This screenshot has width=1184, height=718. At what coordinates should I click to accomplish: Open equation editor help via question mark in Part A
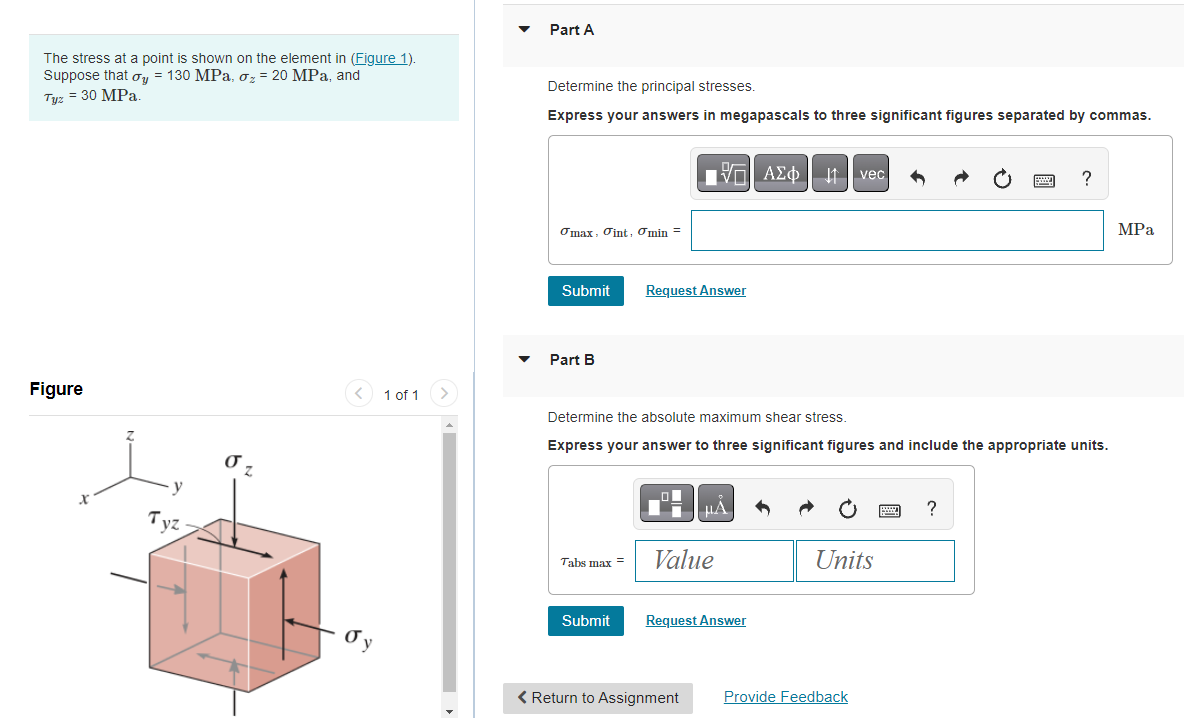1086,178
